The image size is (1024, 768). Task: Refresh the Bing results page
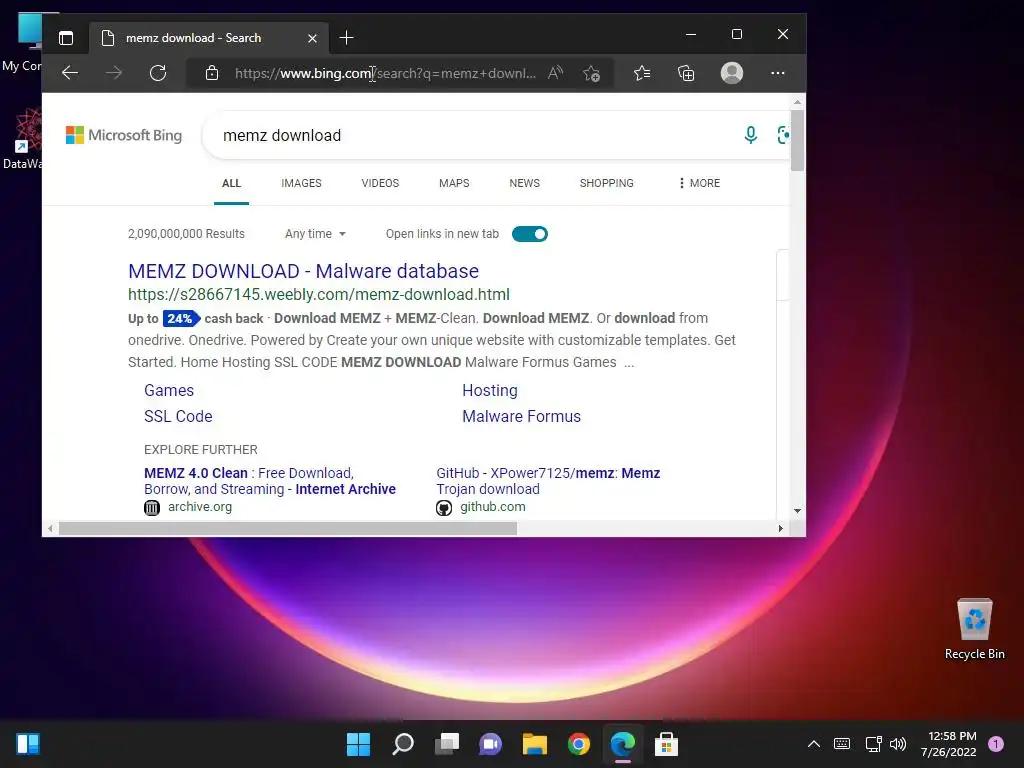click(x=158, y=73)
